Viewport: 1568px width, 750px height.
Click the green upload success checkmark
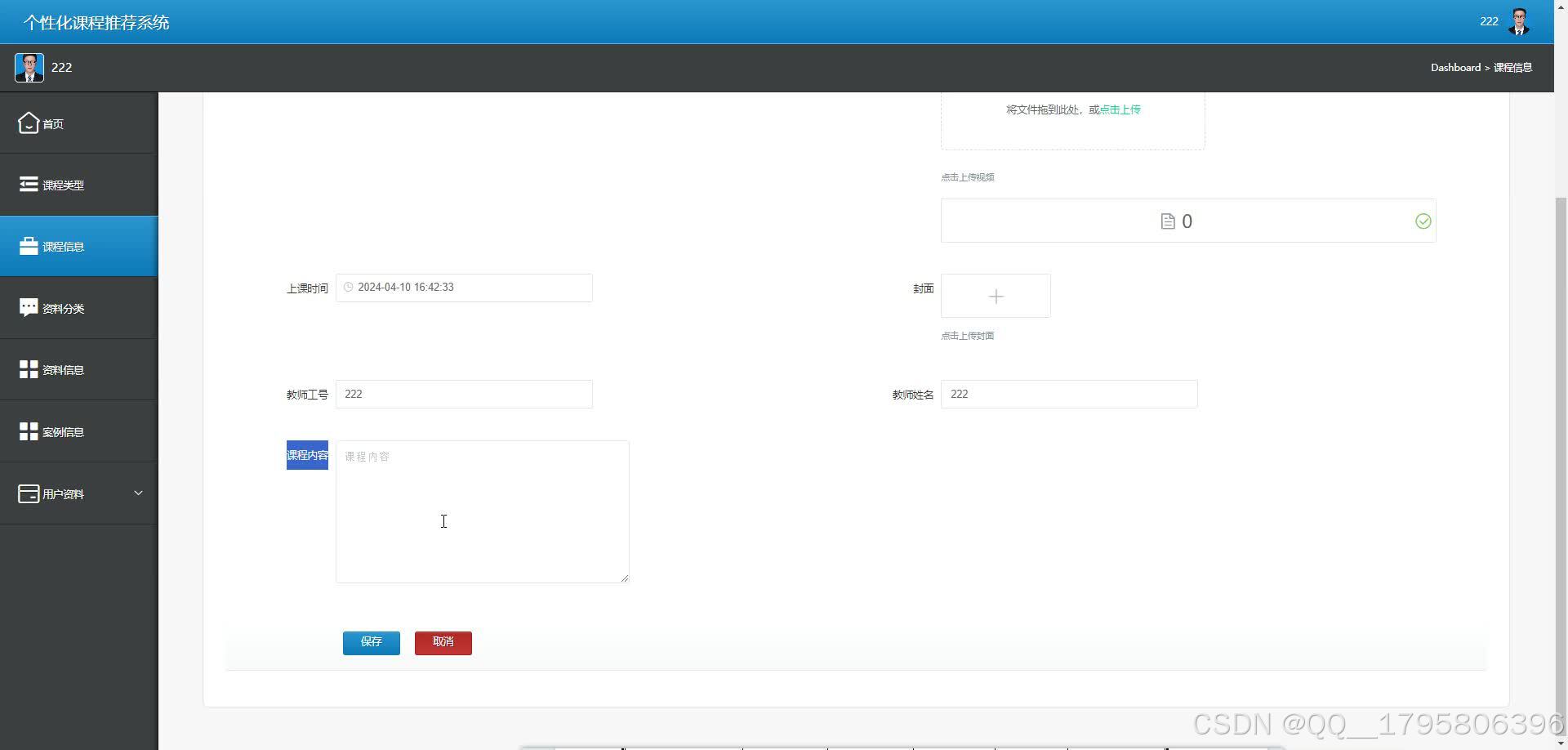click(1423, 221)
